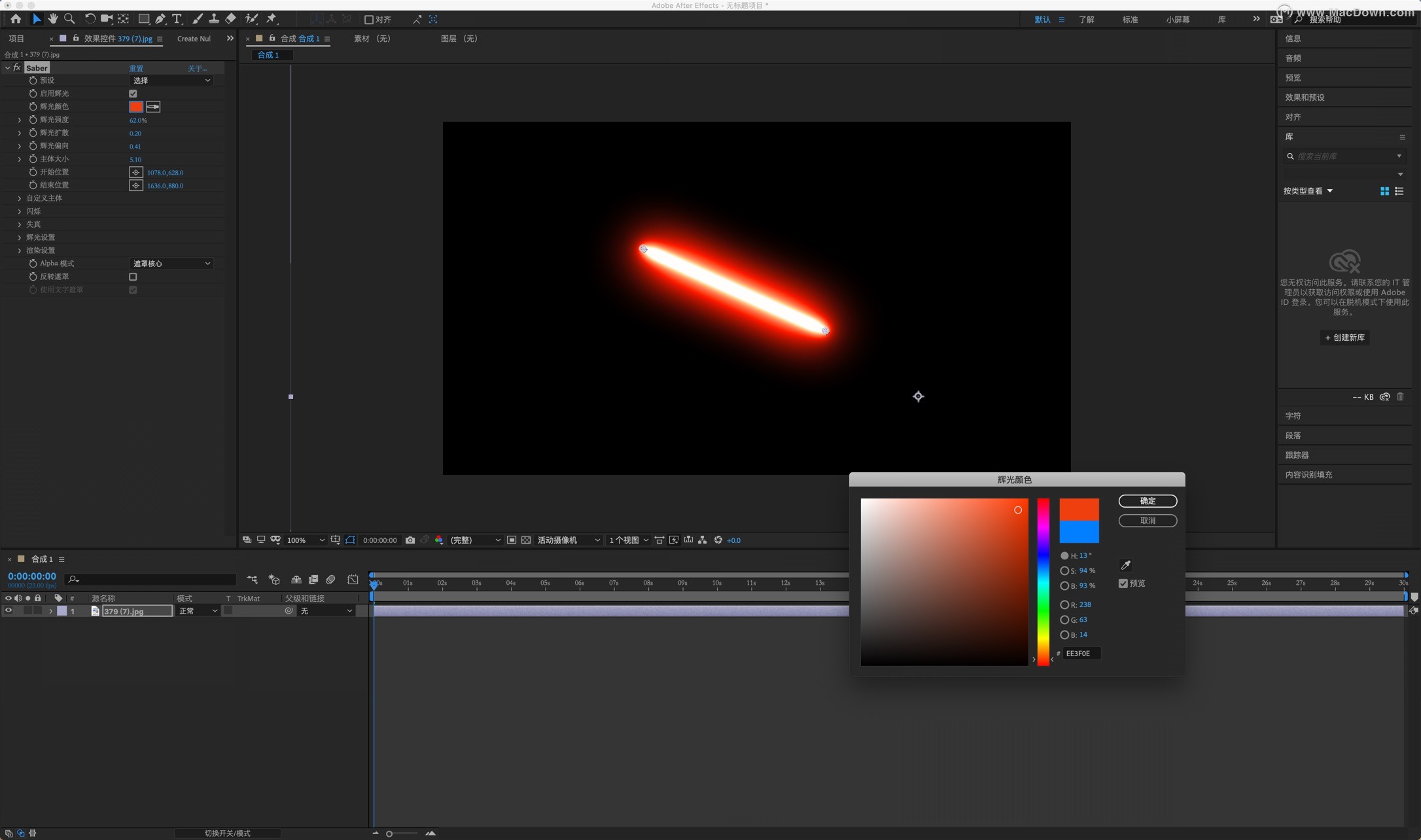Image resolution: width=1421 pixels, height=840 pixels.
Task: Select the Zoom magnifier tool
Action: pos(69,19)
